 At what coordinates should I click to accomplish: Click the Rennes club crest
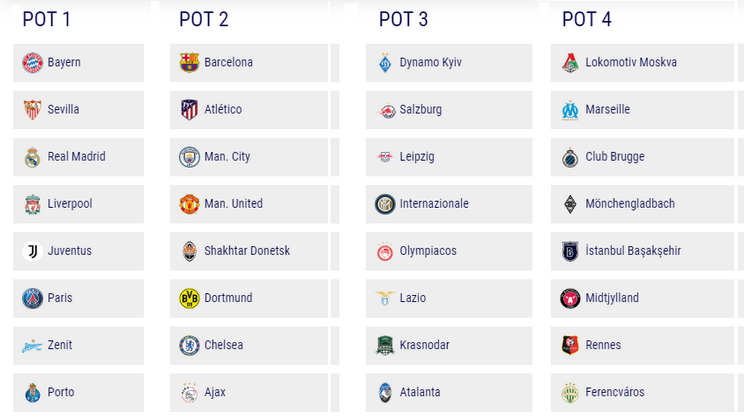(x=570, y=345)
